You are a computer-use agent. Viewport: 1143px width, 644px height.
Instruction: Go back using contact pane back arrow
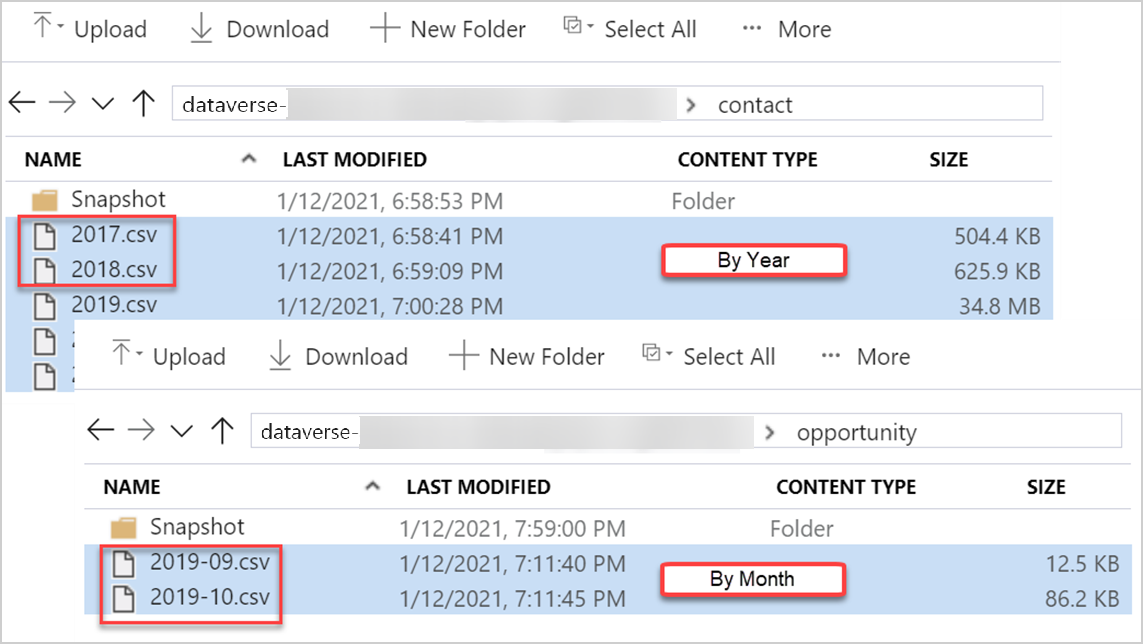[x=22, y=103]
